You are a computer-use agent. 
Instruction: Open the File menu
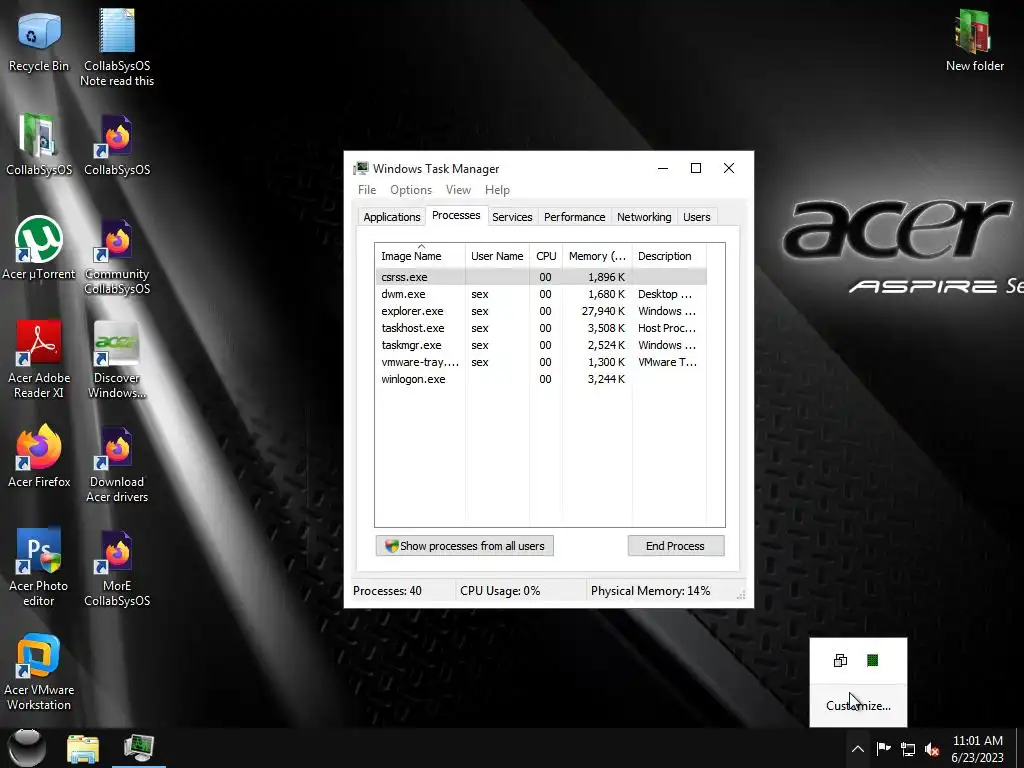367,190
